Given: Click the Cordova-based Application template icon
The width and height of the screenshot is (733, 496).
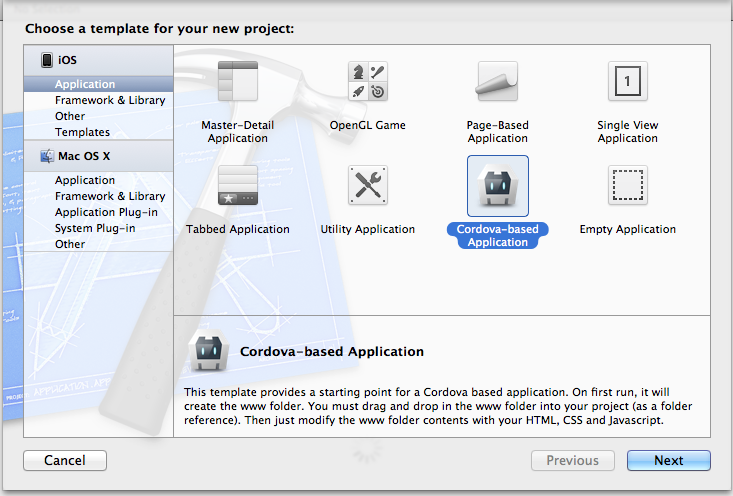Looking at the screenshot, I should click(497, 186).
